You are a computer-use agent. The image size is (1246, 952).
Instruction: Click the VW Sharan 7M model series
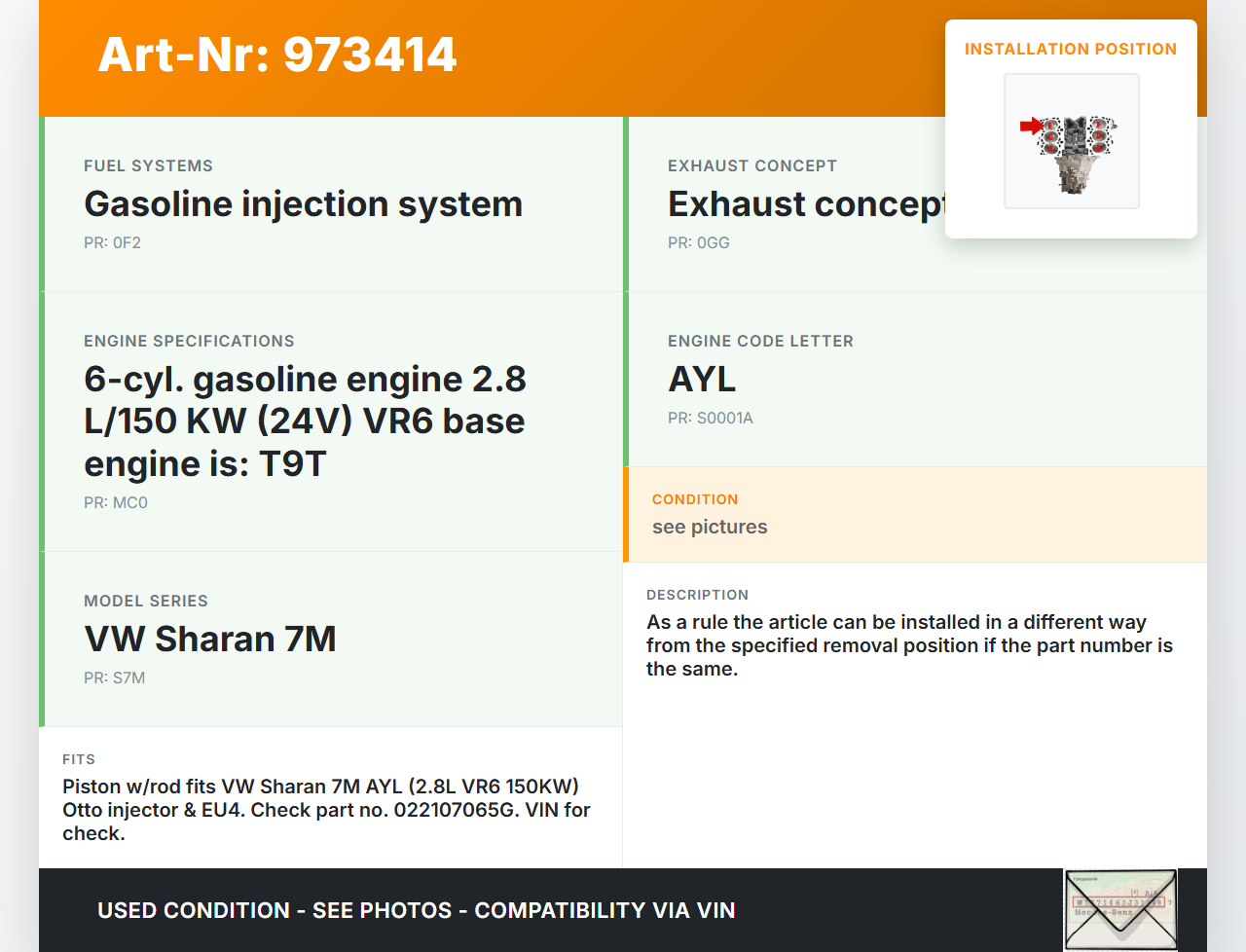pyautogui.click(x=210, y=640)
